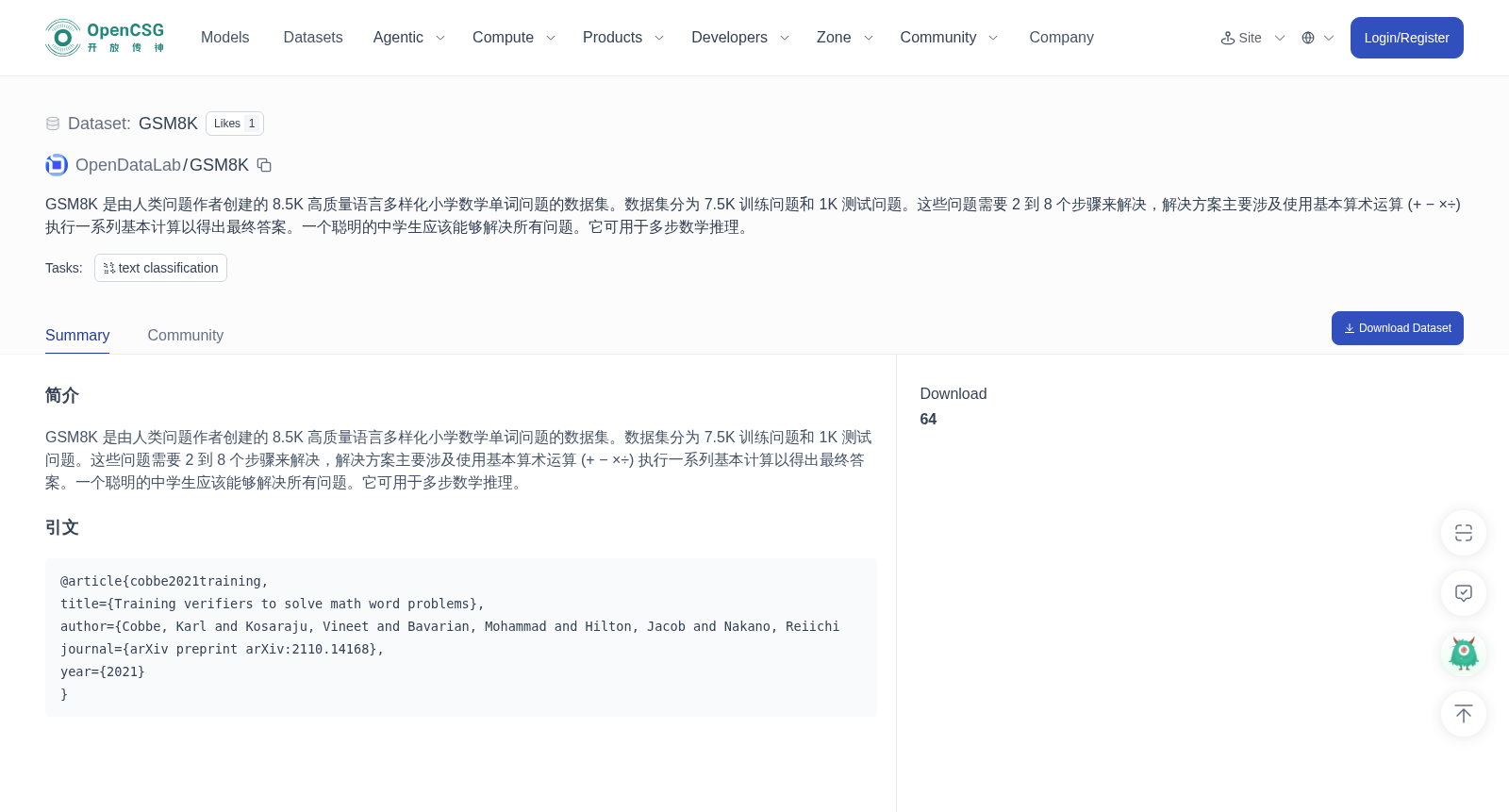
Task: Open the Models nav item
Action: [224, 38]
